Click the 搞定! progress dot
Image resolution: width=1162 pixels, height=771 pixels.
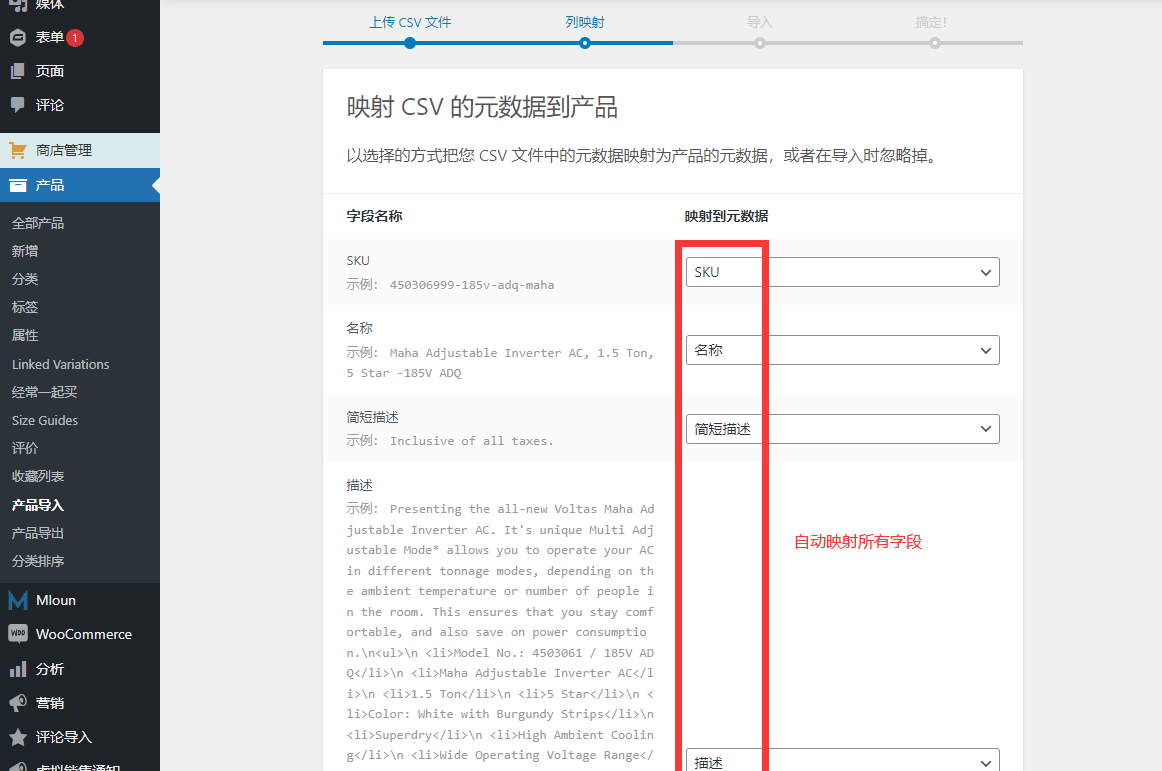(x=935, y=43)
